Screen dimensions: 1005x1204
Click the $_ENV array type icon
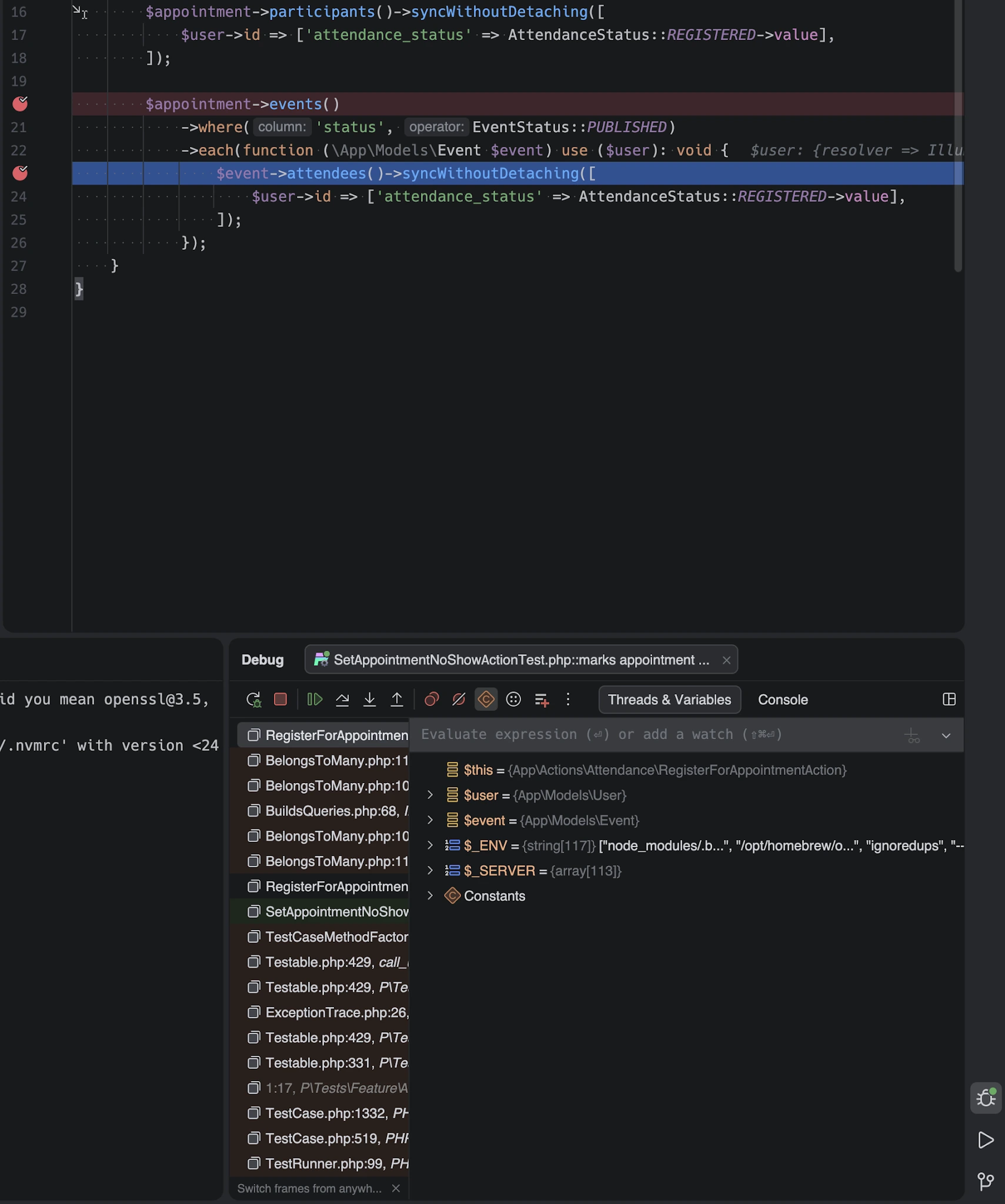452,846
